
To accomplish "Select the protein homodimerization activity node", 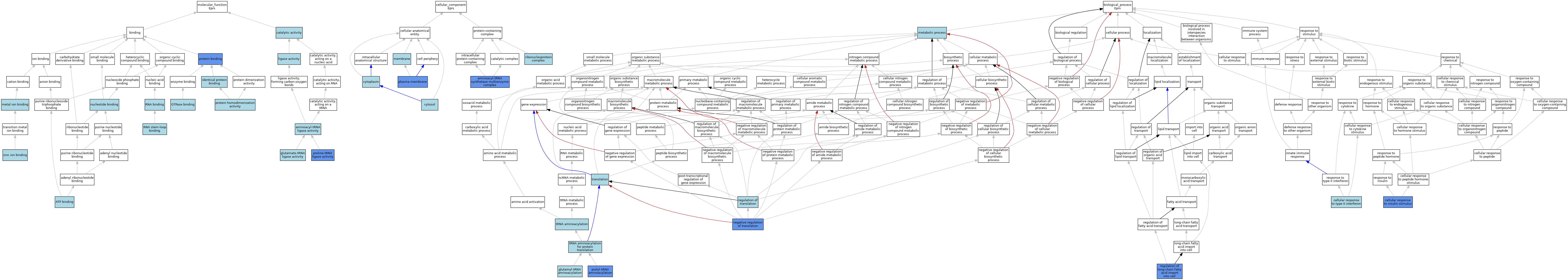I will point(235,105).
